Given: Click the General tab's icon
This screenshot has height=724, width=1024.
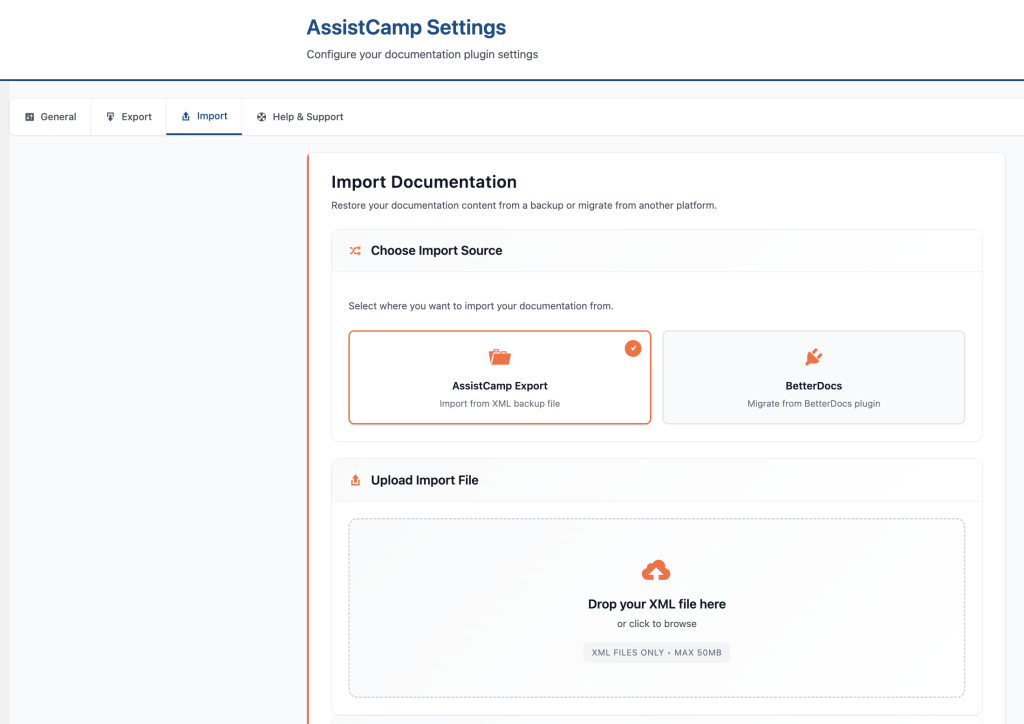Looking at the screenshot, I should click(x=30, y=117).
